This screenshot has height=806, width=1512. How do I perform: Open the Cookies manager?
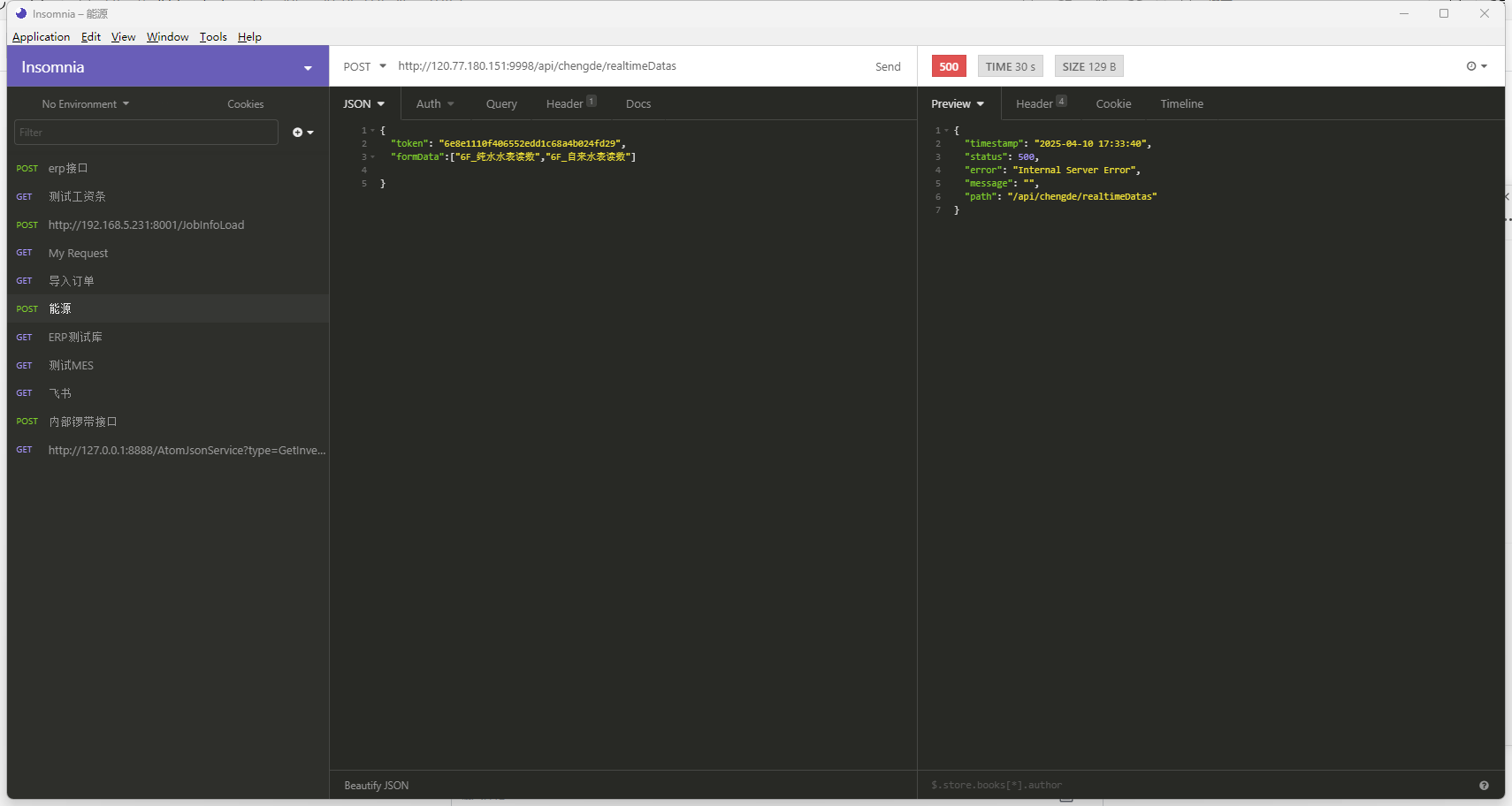(x=245, y=104)
